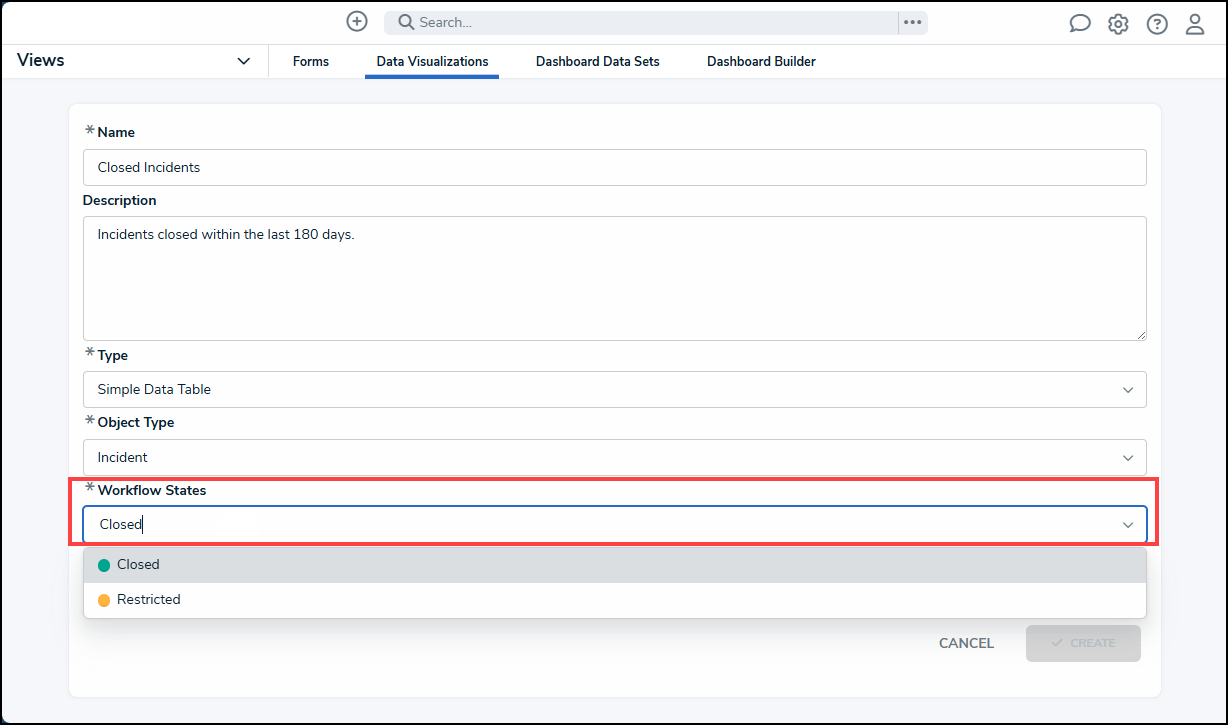Viewport: 1228px width, 725px height.
Task: Click the search magnifier icon
Action: pyautogui.click(x=406, y=22)
